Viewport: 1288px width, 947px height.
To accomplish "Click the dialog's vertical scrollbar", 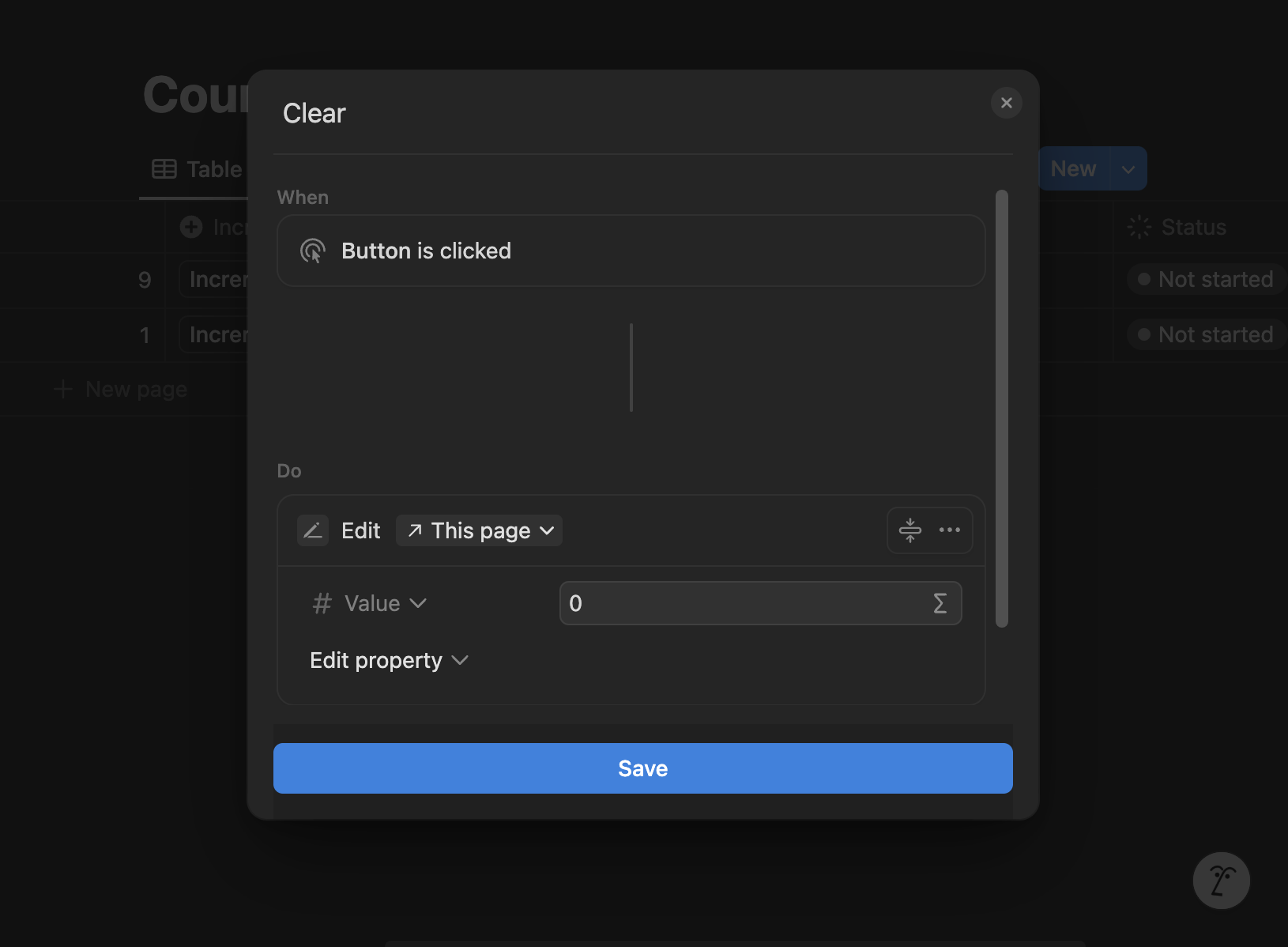I will (x=1001, y=408).
